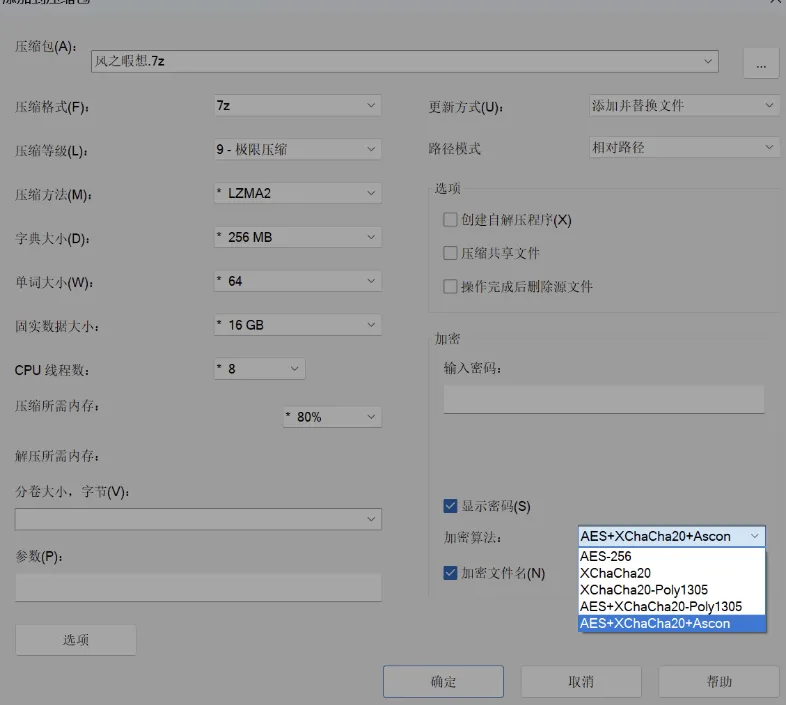Click the 输入密码 password field

click(604, 399)
